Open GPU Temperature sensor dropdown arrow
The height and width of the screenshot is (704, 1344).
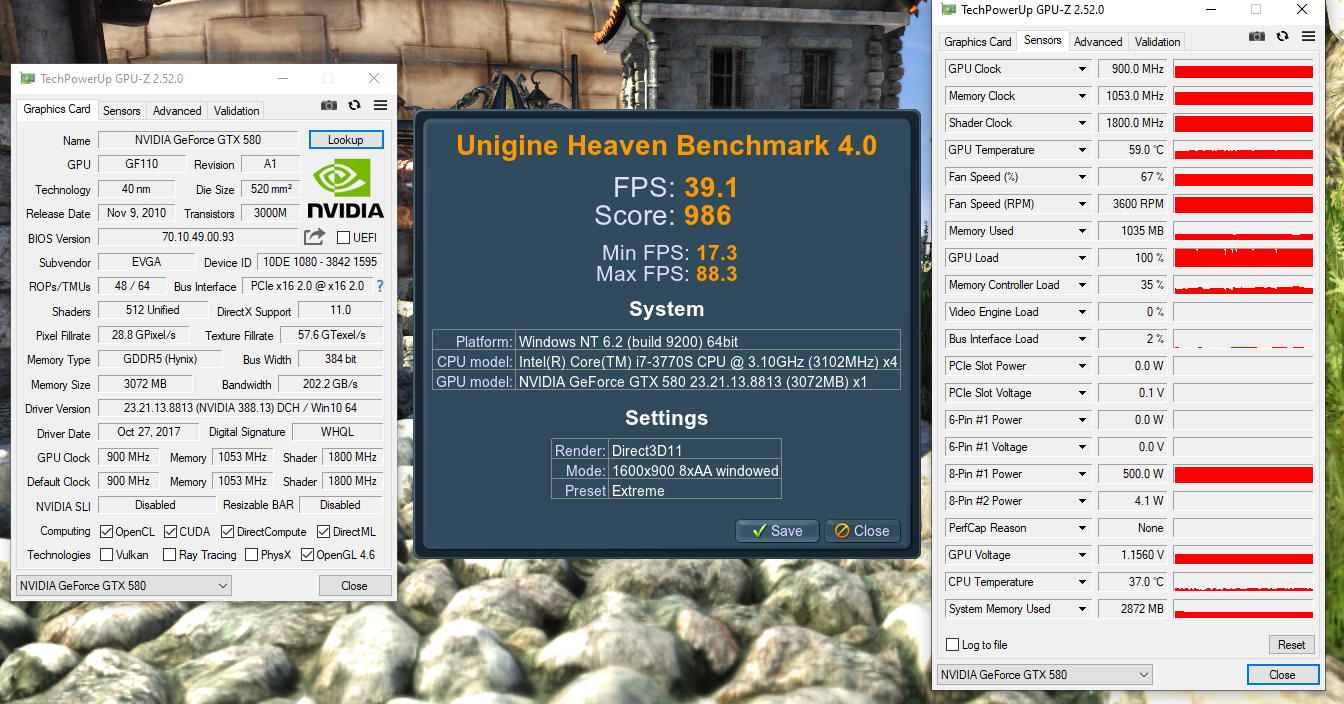click(1082, 150)
